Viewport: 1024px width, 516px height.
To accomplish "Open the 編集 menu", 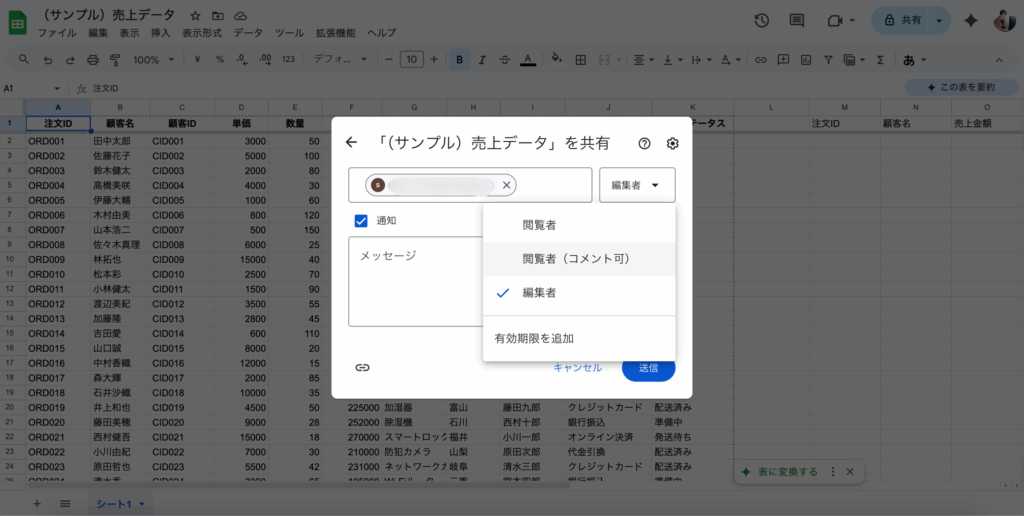I will point(98,33).
